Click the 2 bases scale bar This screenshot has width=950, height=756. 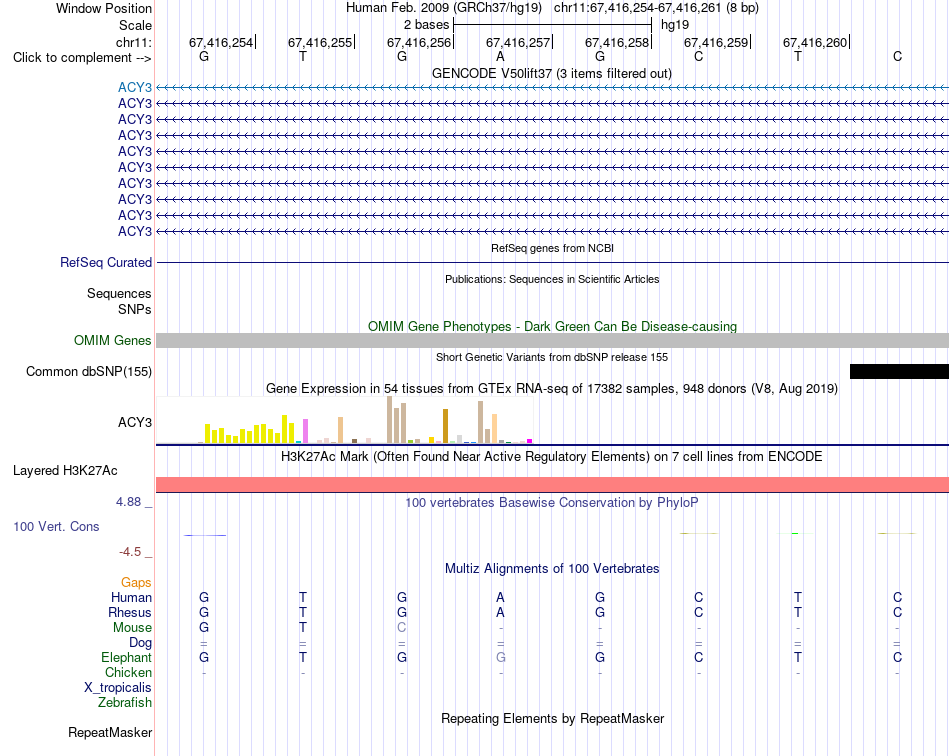click(x=552, y=25)
